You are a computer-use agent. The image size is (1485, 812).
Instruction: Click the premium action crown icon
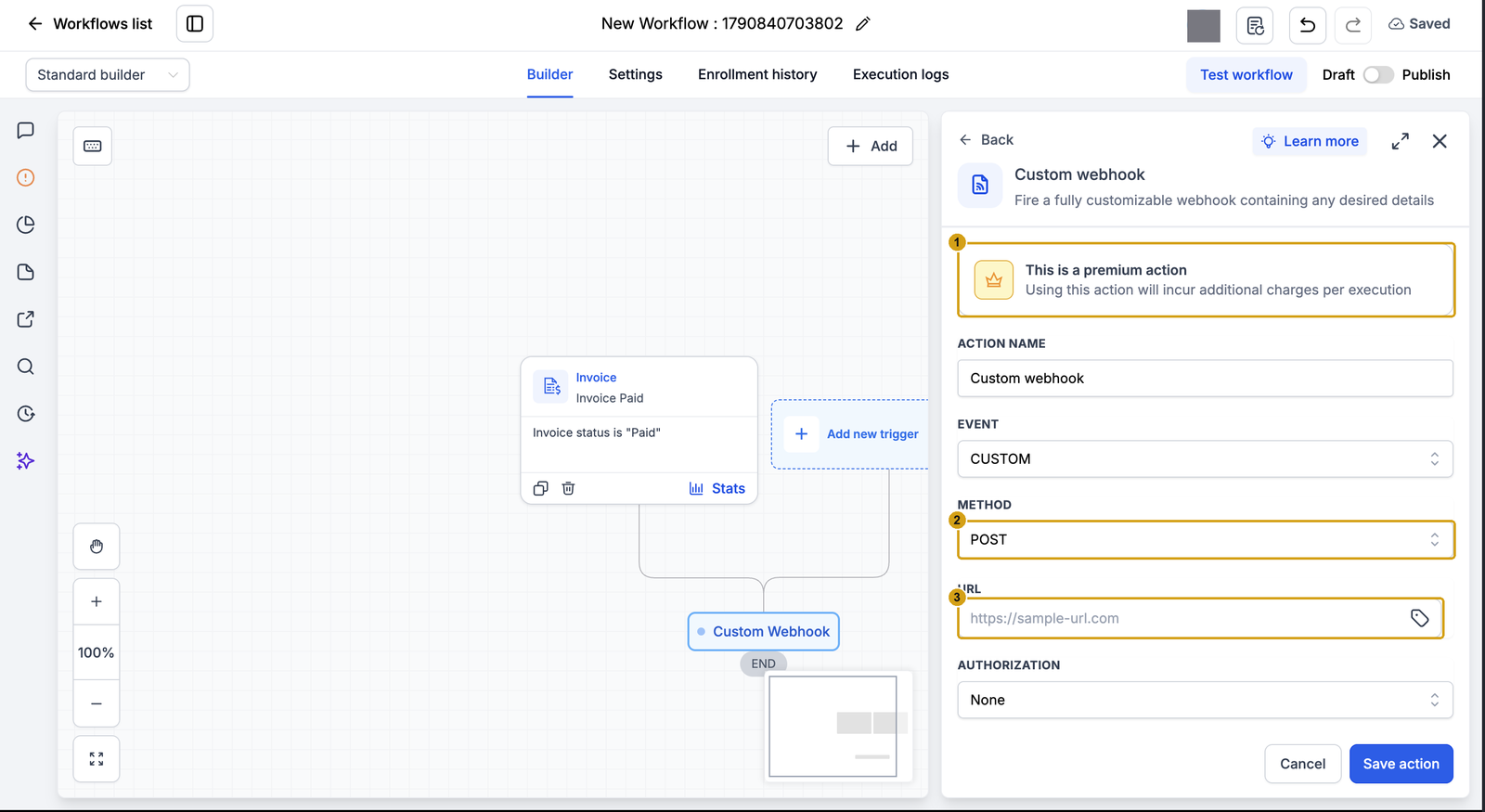point(994,280)
